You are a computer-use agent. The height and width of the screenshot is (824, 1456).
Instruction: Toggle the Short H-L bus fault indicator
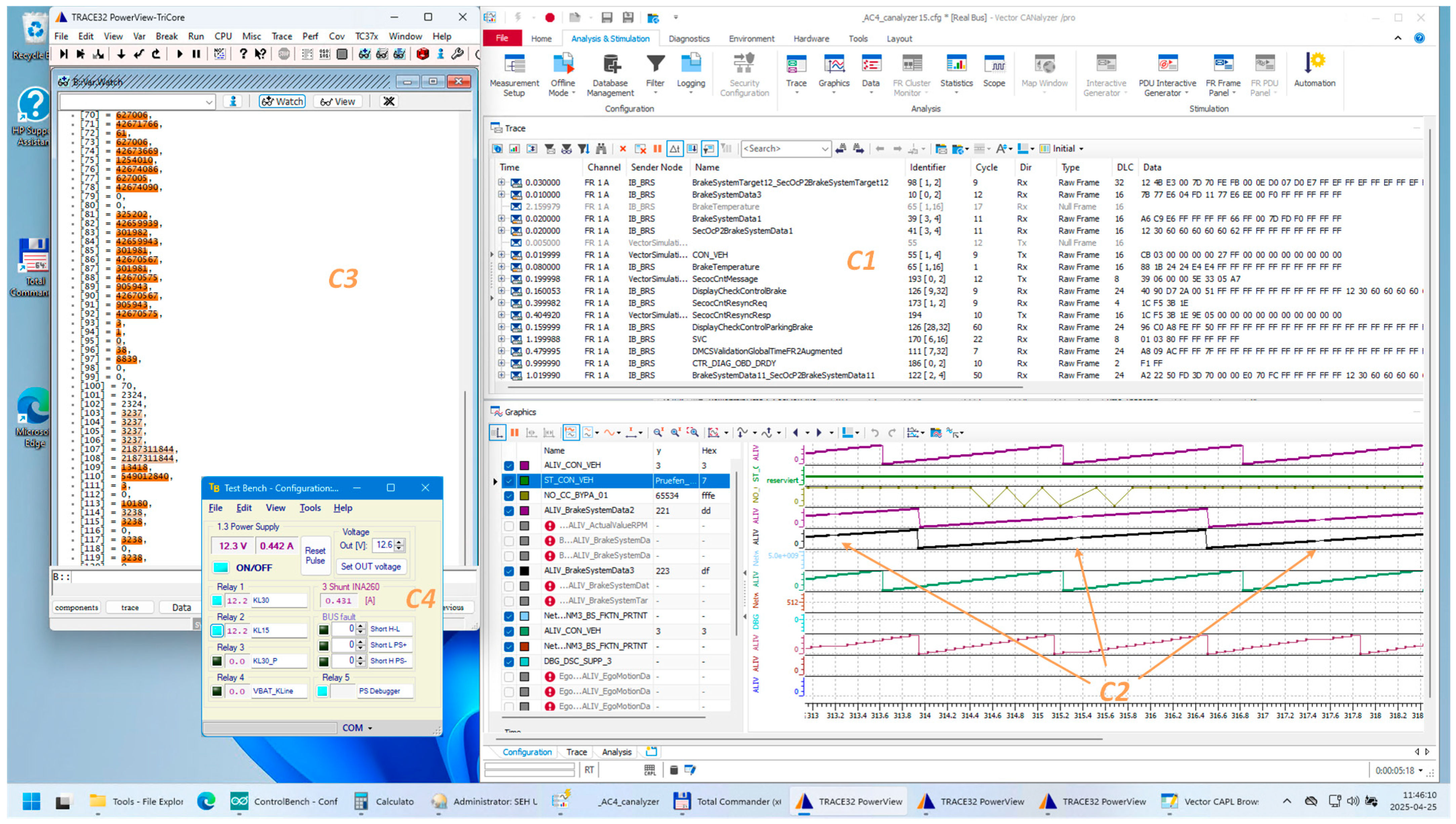point(324,629)
